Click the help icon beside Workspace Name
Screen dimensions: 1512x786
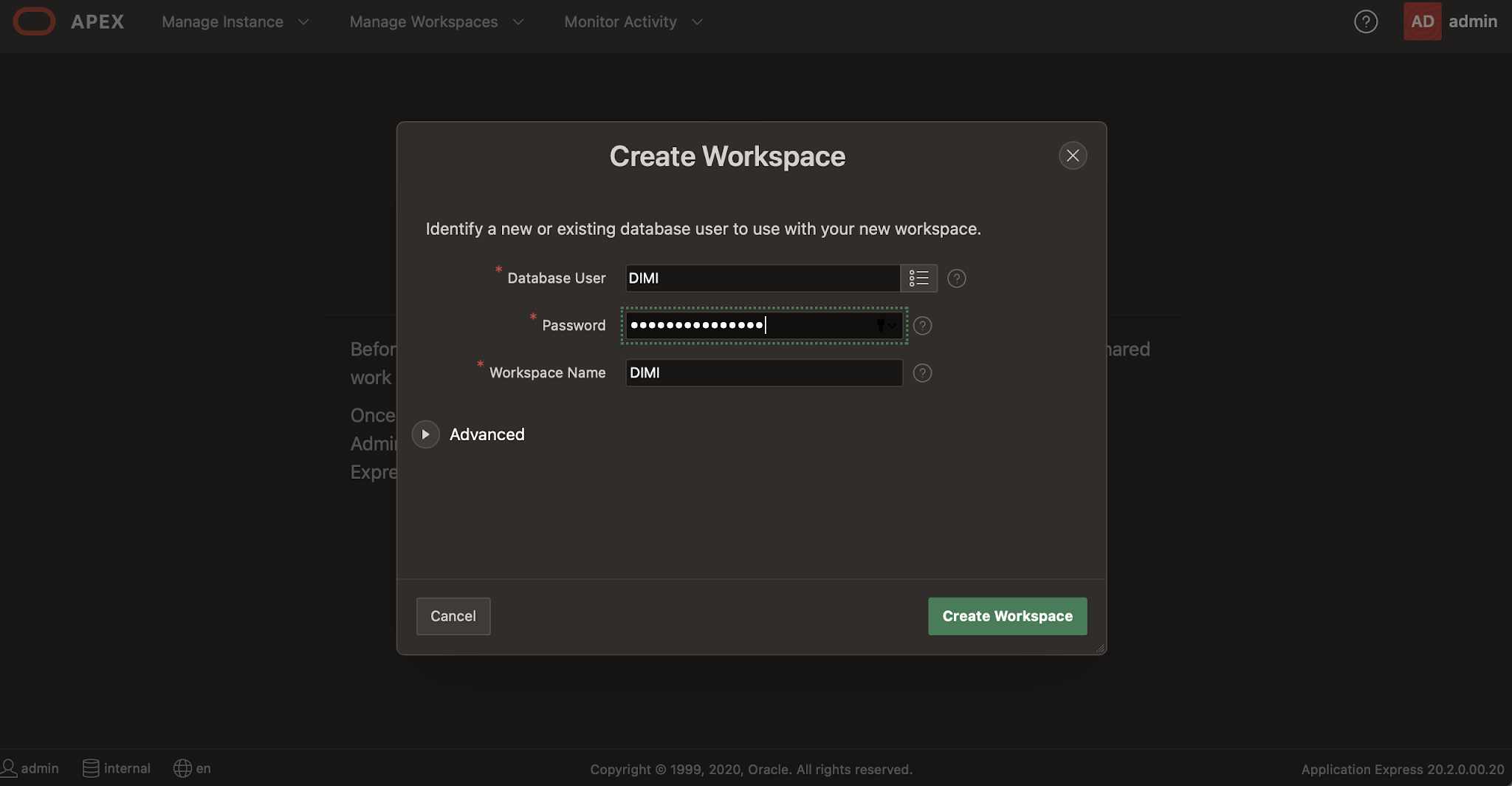[x=921, y=373]
